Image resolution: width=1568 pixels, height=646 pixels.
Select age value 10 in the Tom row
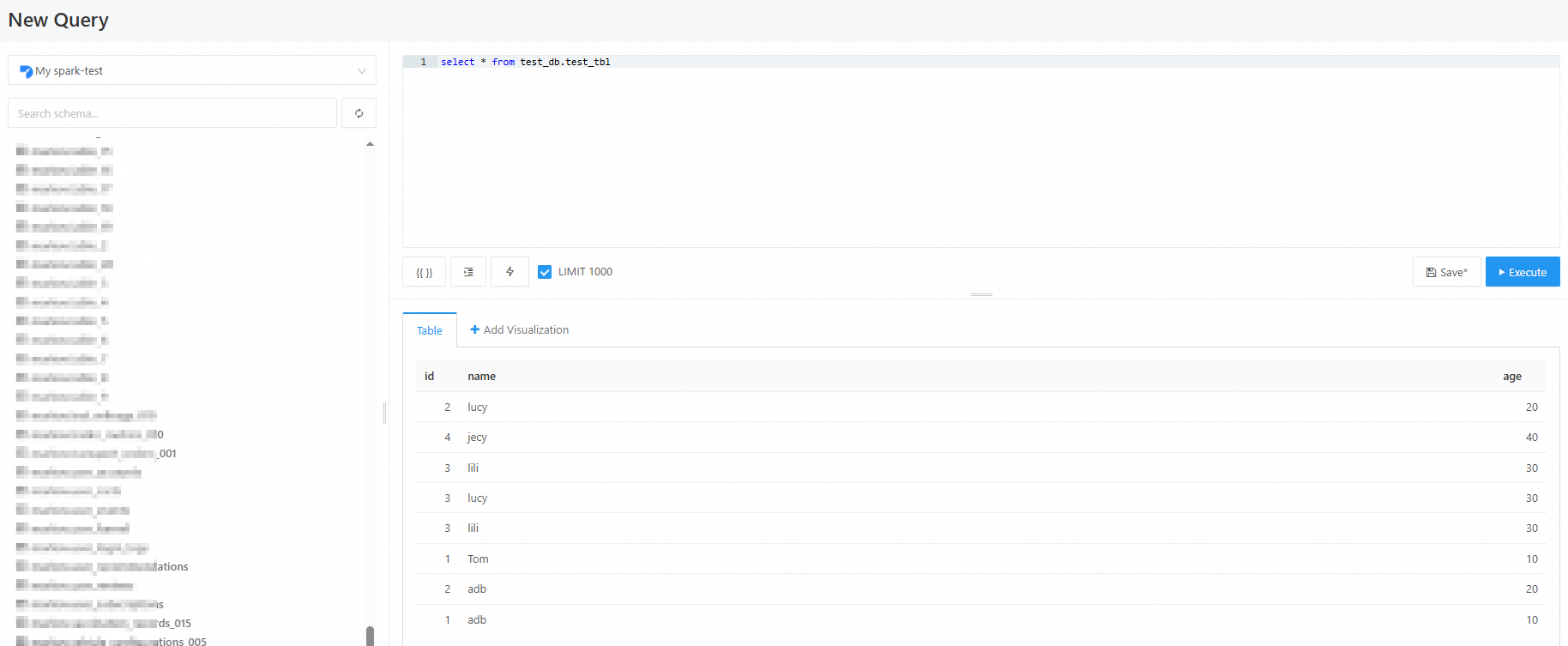pyautogui.click(x=1531, y=558)
